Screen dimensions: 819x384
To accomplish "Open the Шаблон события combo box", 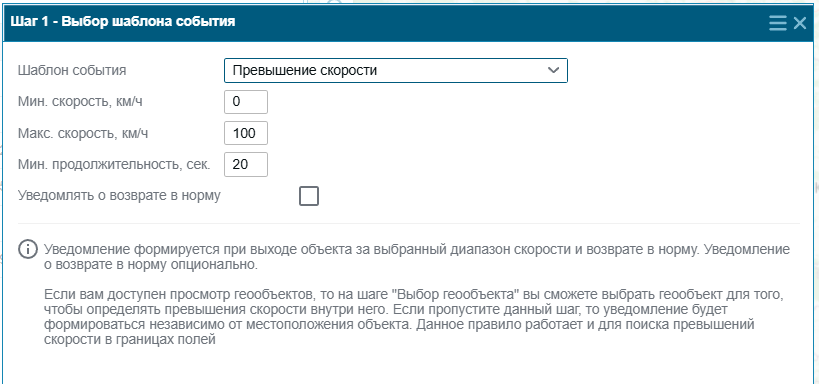I will pyautogui.click(x=395, y=71).
